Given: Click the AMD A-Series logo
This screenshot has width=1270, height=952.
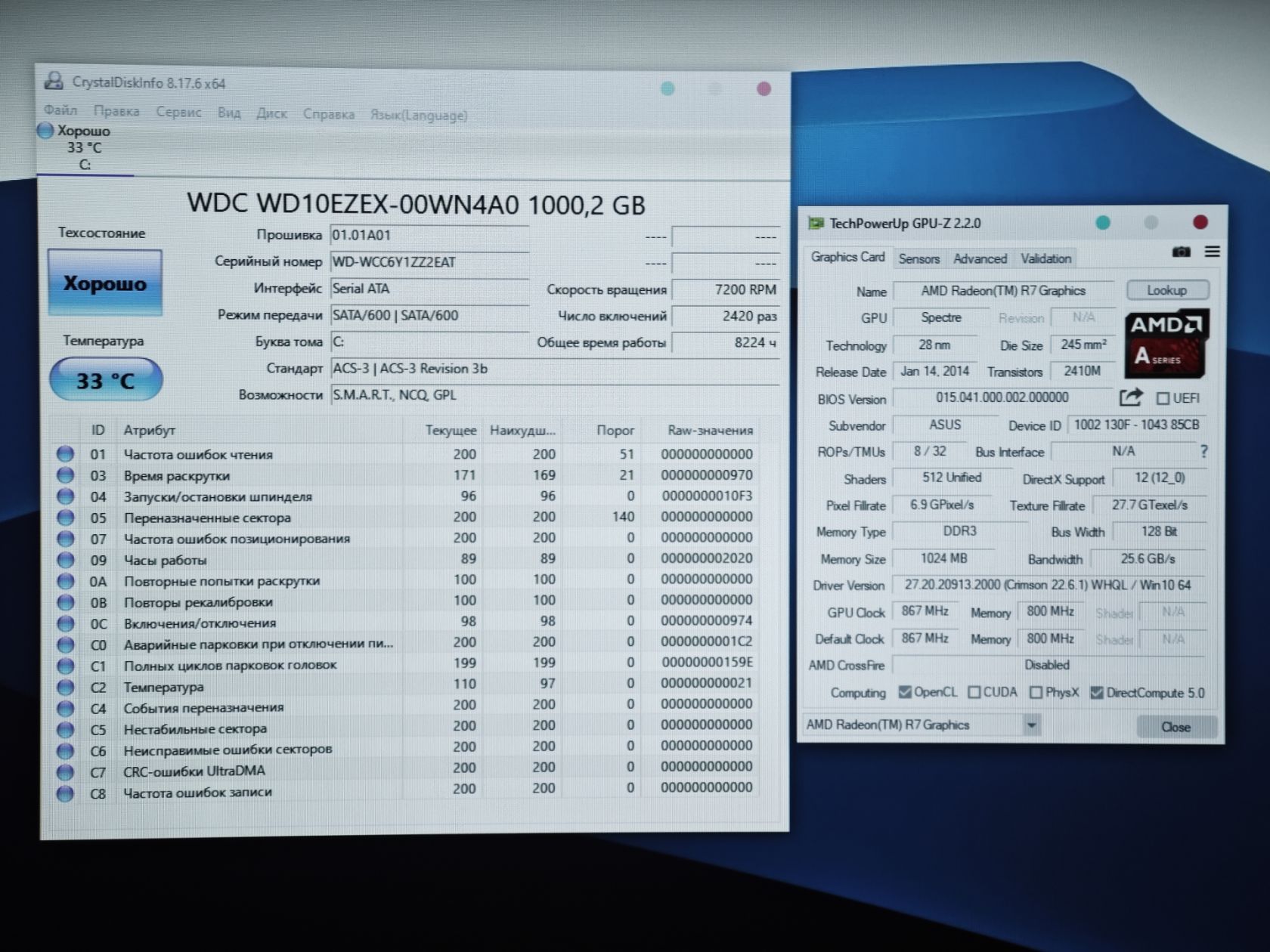Looking at the screenshot, I should [x=1166, y=344].
